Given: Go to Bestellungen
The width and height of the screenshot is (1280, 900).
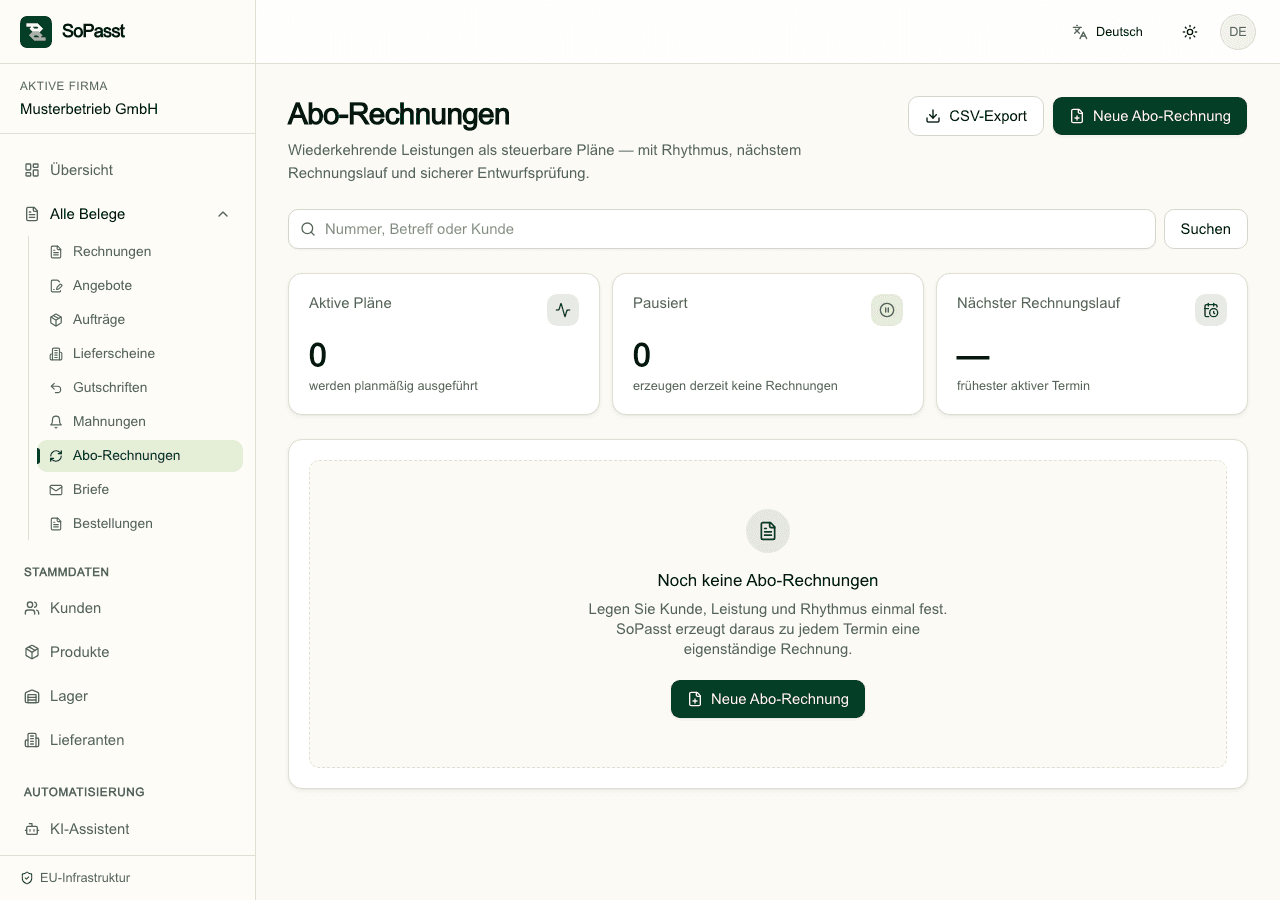Looking at the screenshot, I should 140,523.
